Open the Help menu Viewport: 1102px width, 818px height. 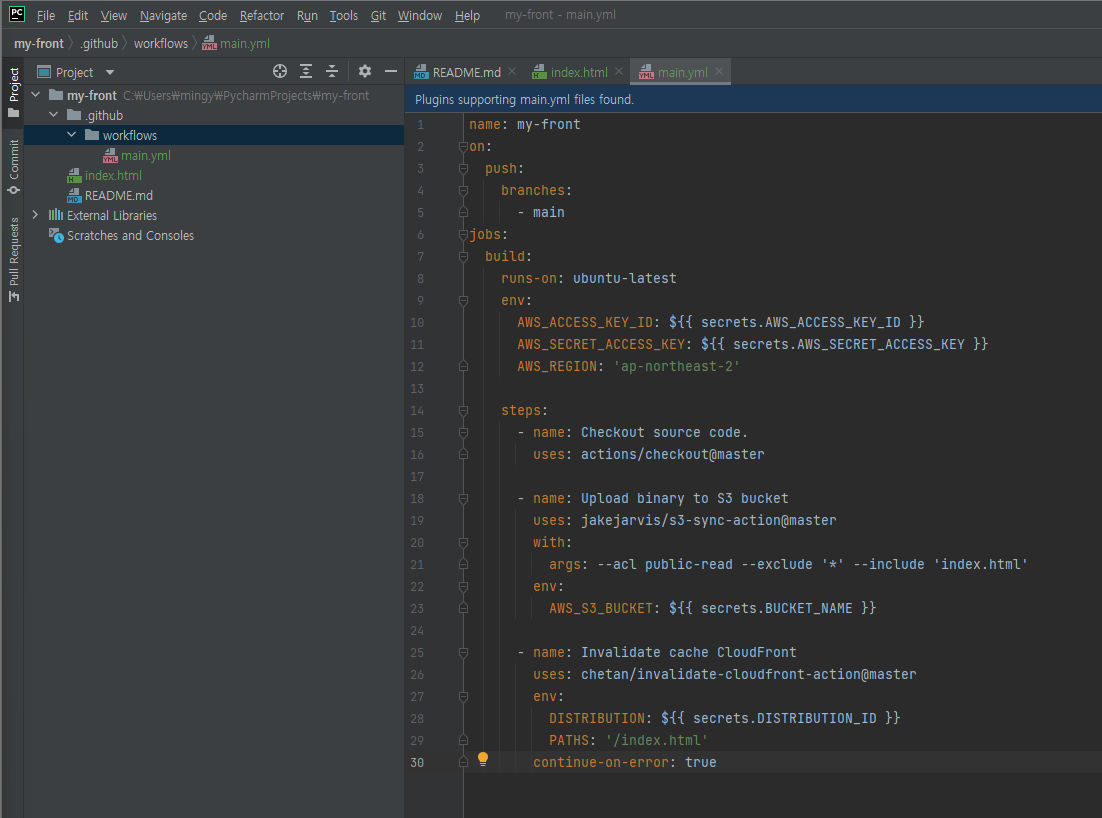[467, 15]
